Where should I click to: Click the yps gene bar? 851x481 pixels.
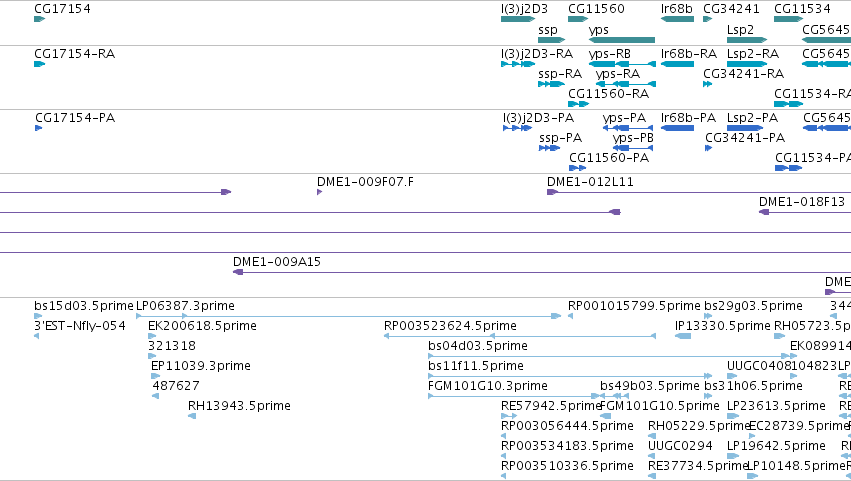(622, 40)
